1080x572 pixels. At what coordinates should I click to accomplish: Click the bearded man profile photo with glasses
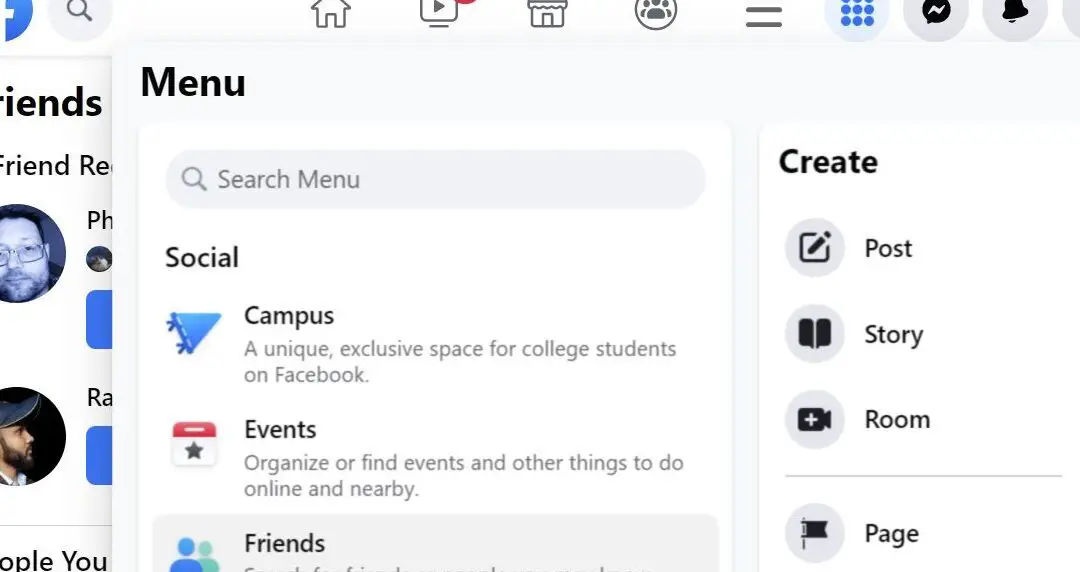pyautogui.click(x=28, y=254)
